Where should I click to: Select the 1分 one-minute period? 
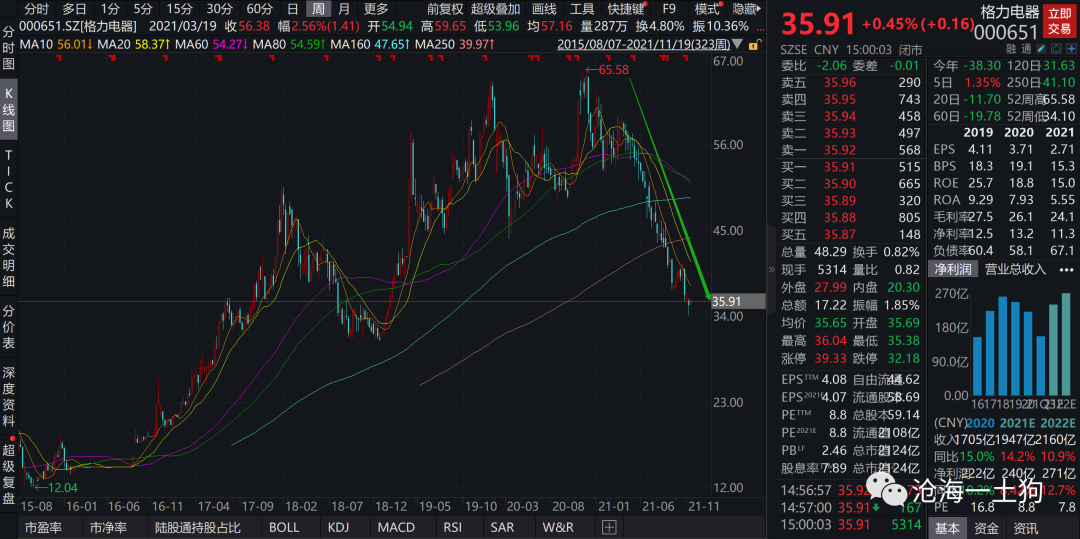109,9
